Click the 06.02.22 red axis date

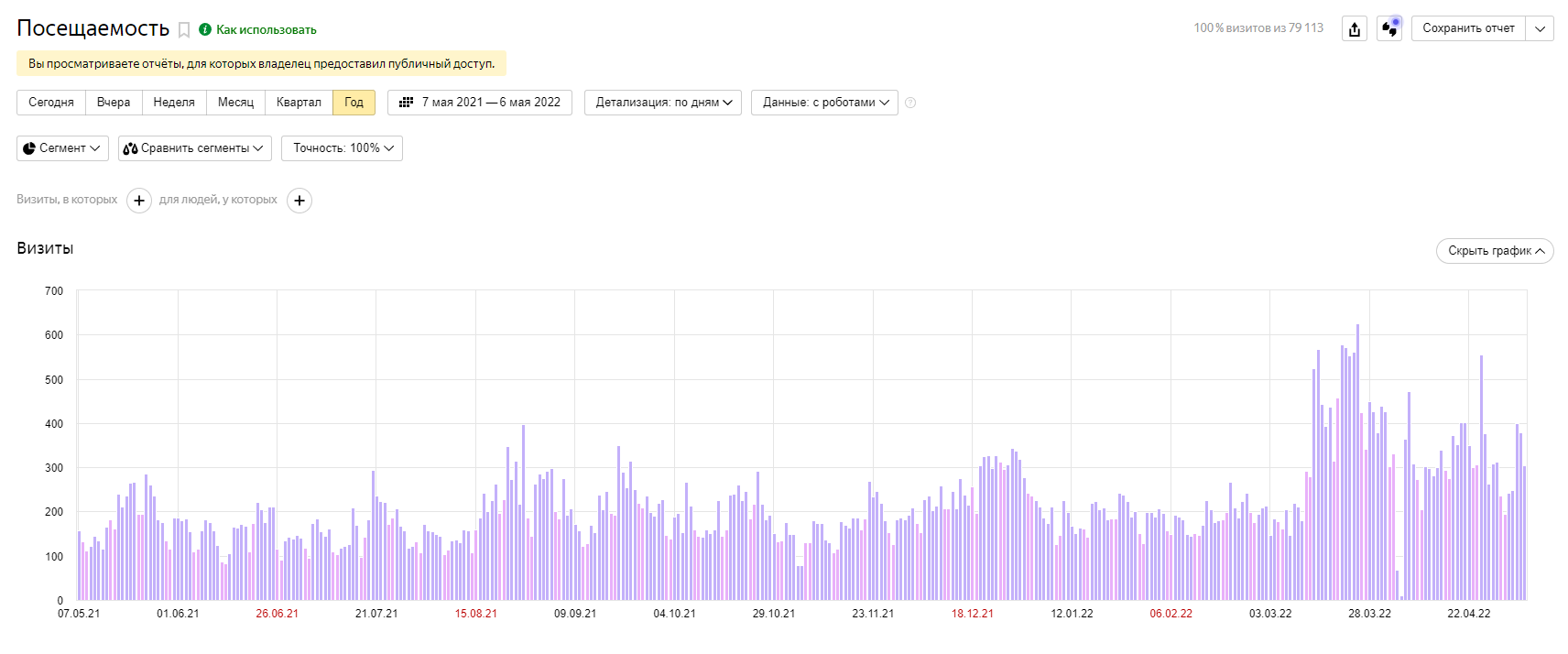point(1171,614)
